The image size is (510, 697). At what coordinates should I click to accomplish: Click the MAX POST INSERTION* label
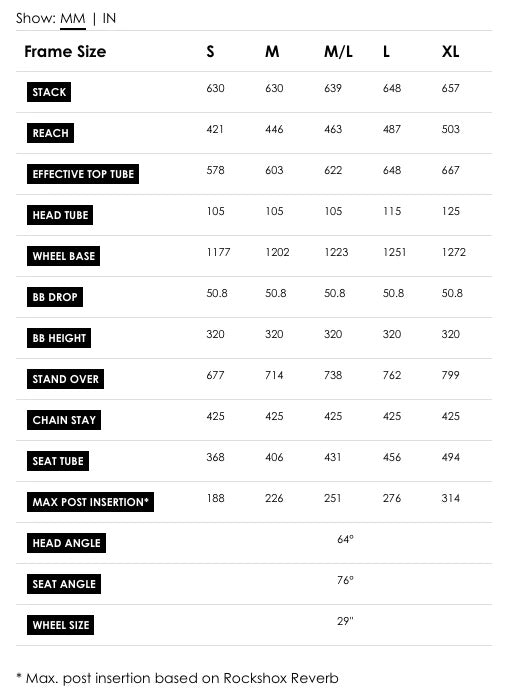pos(90,502)
